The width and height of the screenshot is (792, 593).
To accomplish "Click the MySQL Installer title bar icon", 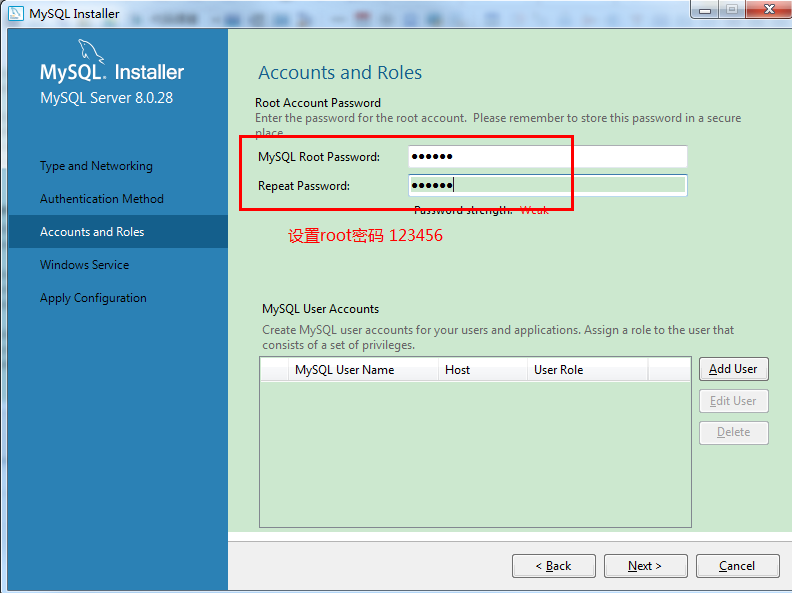I will [x=16, y=13].
